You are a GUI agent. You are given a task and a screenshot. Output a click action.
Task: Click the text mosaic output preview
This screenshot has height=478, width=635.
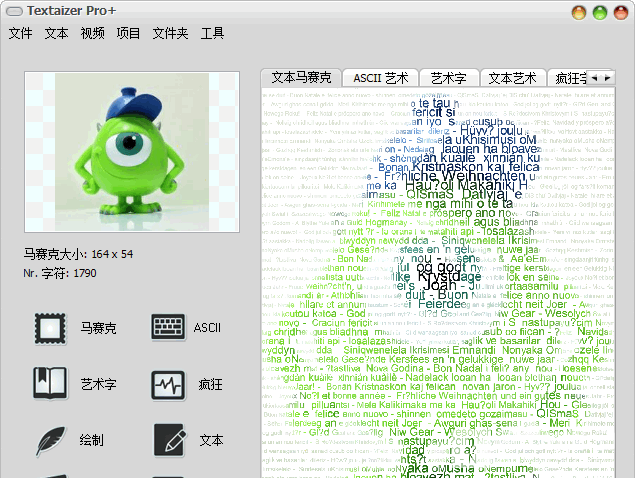point(438,283)
